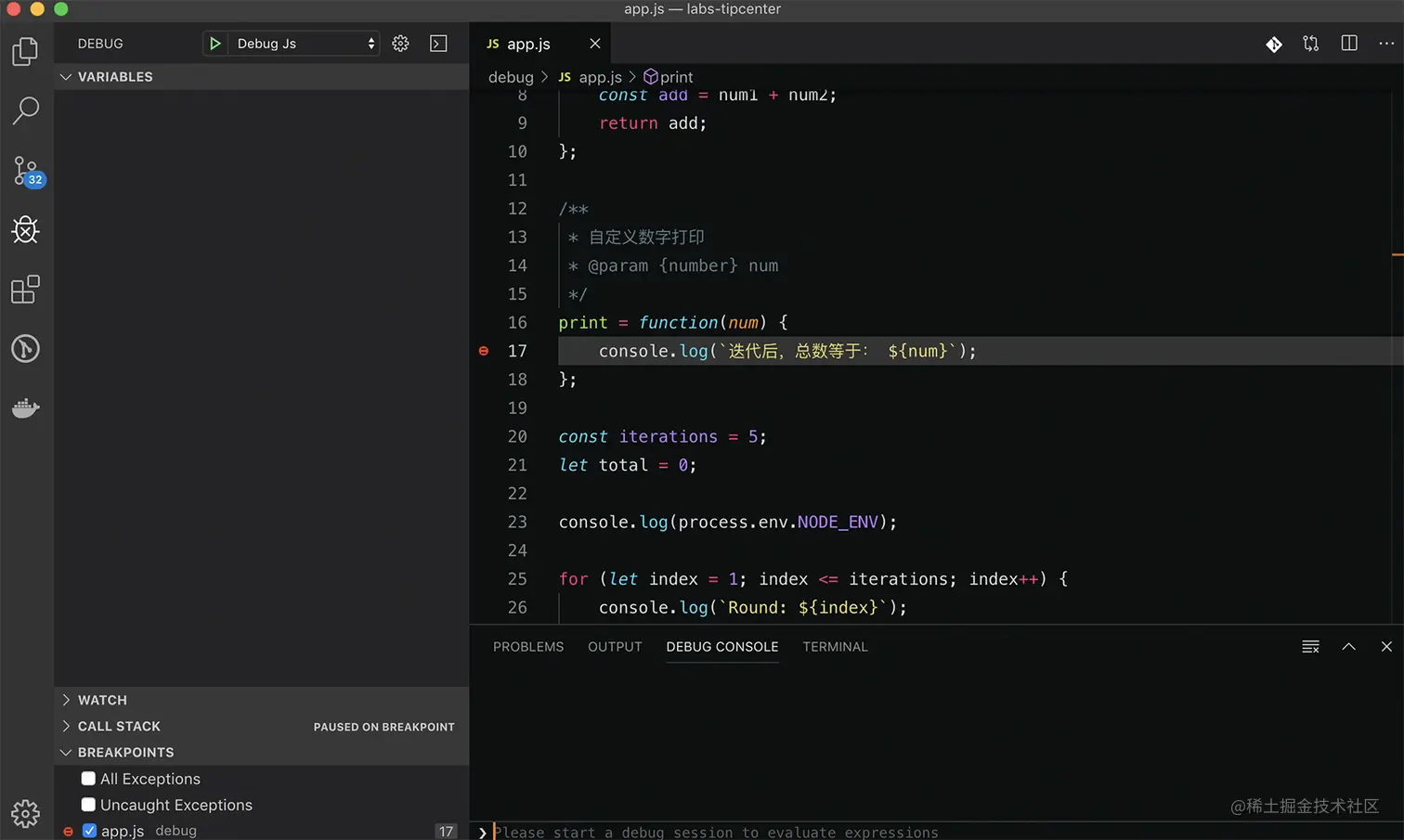The height and width of the screenshot is (840, 1404).
Task: Select the DEBUG CONSOLE tab
Action: coord(722,647)
